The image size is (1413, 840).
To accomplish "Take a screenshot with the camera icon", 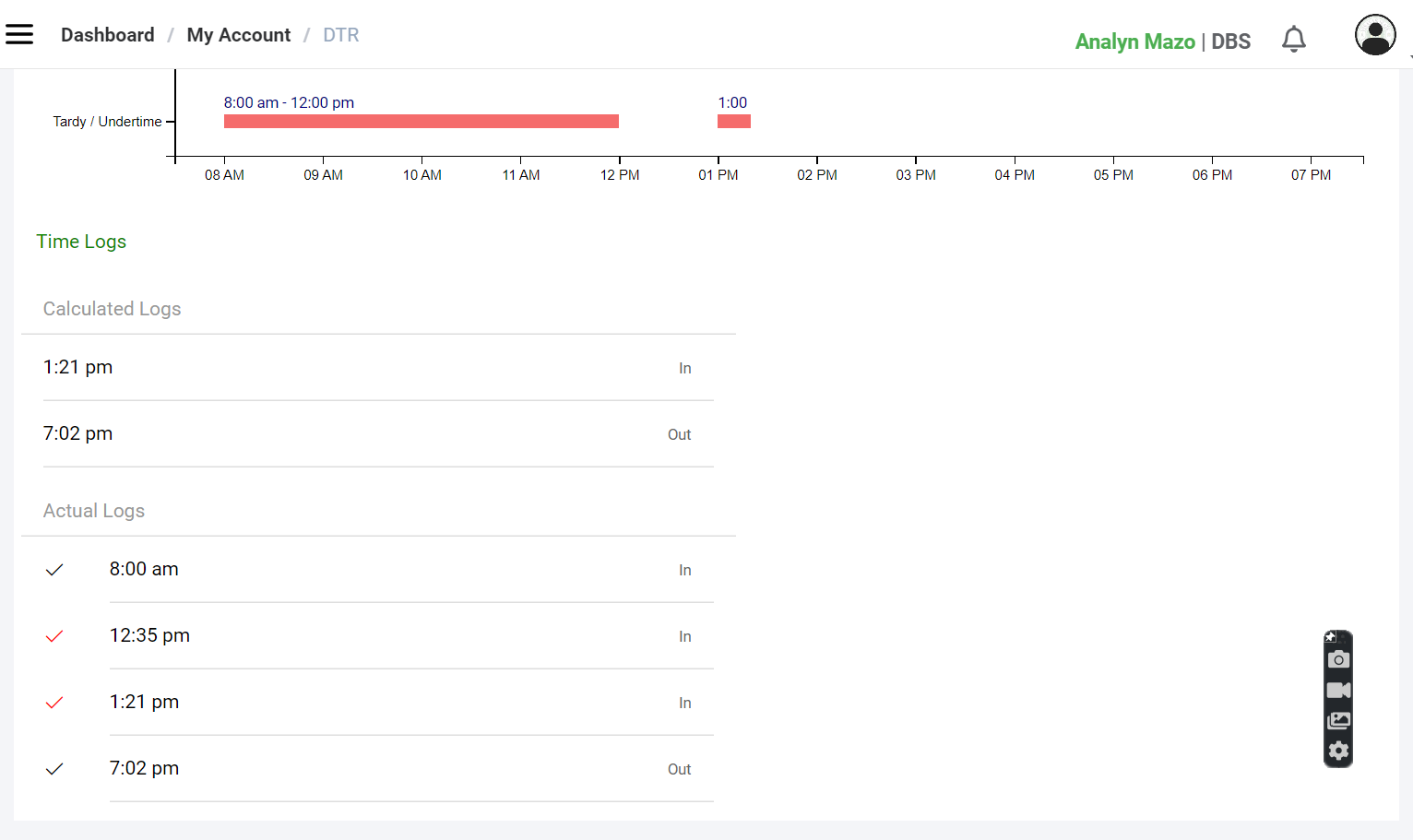I will 1338,659.
